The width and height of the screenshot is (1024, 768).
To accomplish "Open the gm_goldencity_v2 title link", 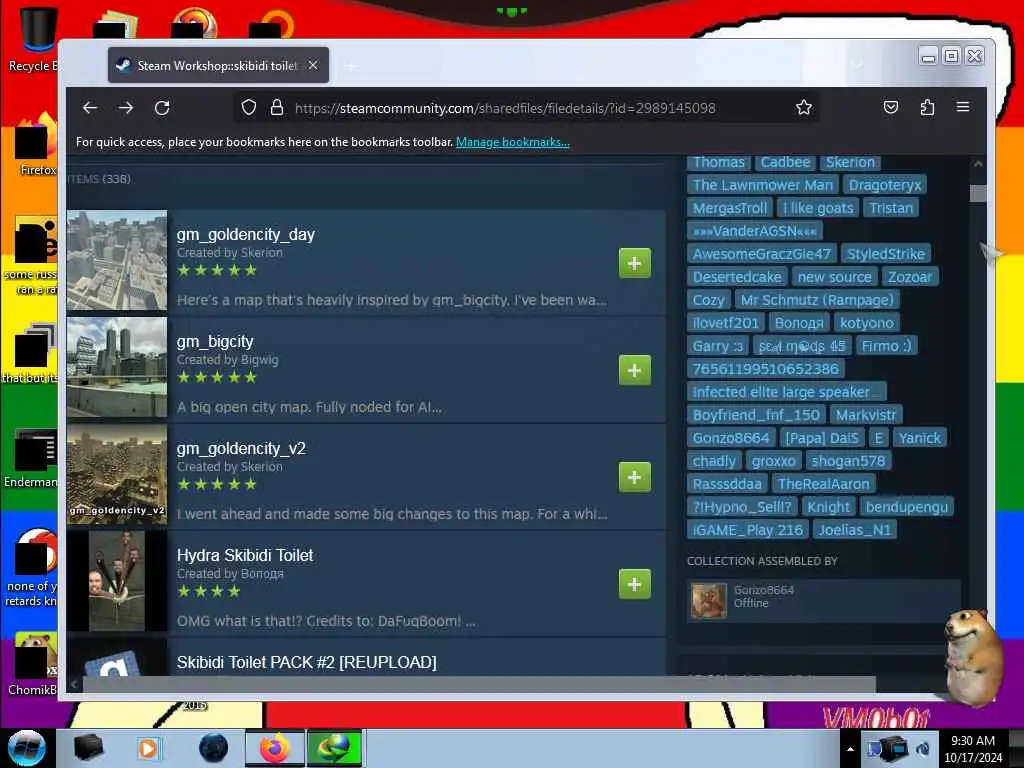I will point(241,449).
